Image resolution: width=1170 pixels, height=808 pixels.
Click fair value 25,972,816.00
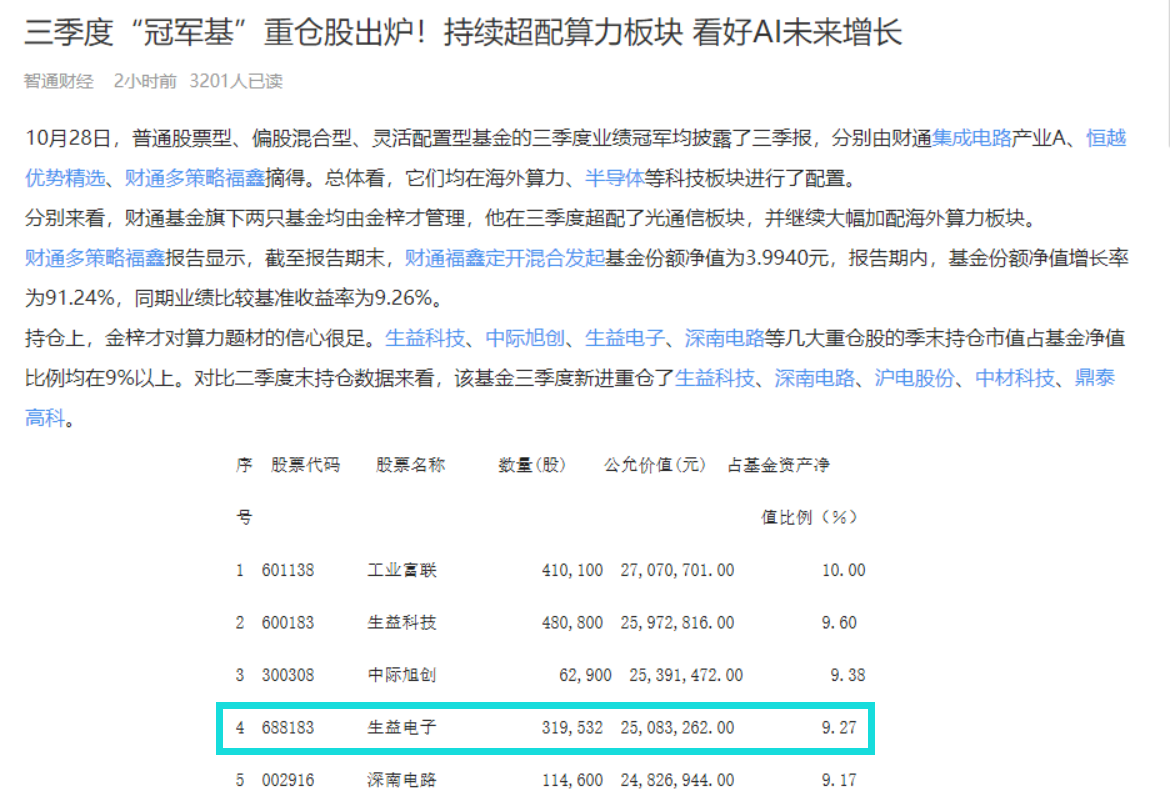point(678,623)
